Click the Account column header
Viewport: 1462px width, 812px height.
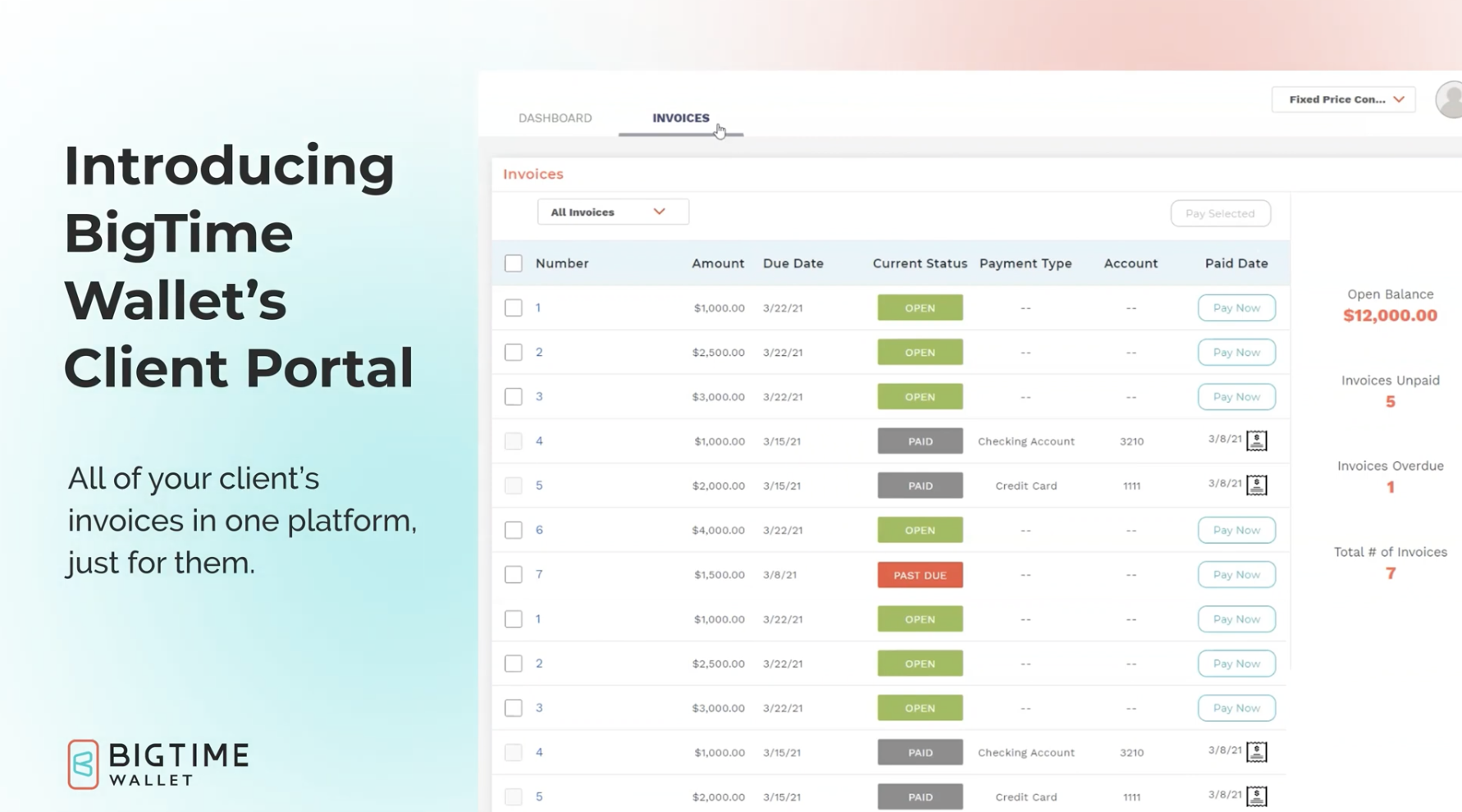[x=1131, y=263]
